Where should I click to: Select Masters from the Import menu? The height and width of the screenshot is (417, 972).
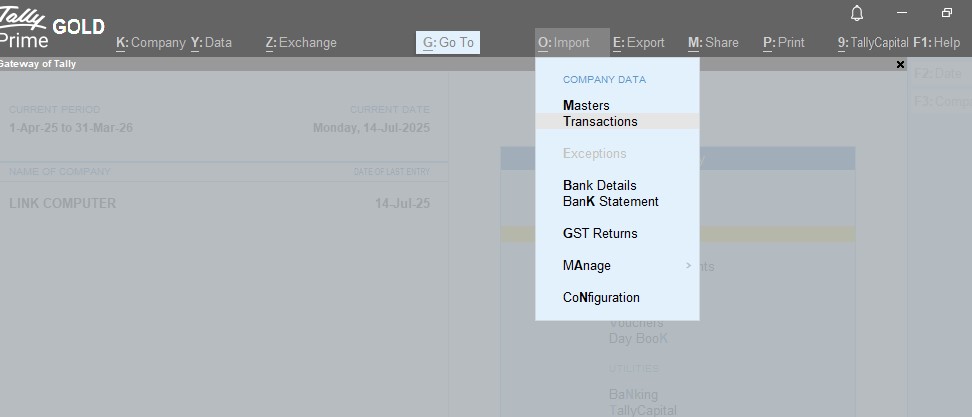pos(586,105)
